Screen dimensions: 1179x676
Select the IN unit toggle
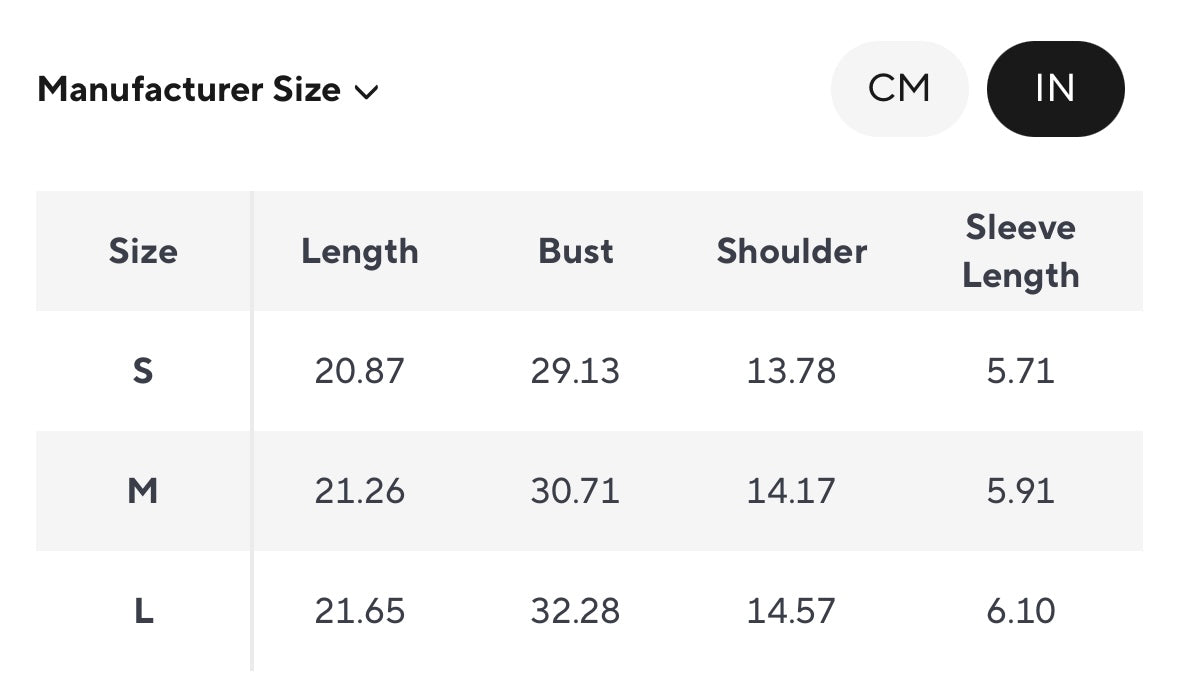1055,89
